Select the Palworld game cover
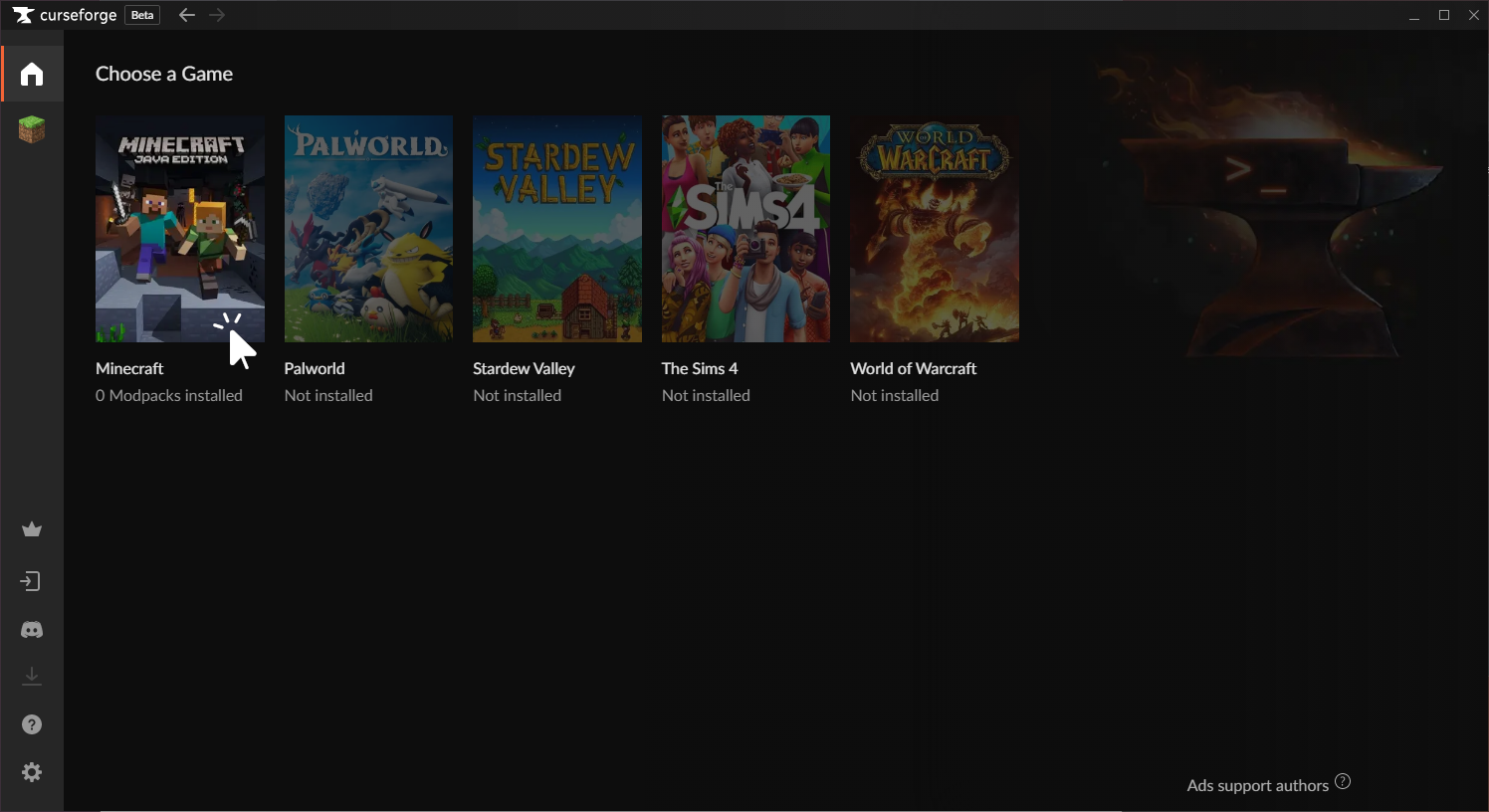Viewport: 1489px width, 812px height. coord(368,229)
